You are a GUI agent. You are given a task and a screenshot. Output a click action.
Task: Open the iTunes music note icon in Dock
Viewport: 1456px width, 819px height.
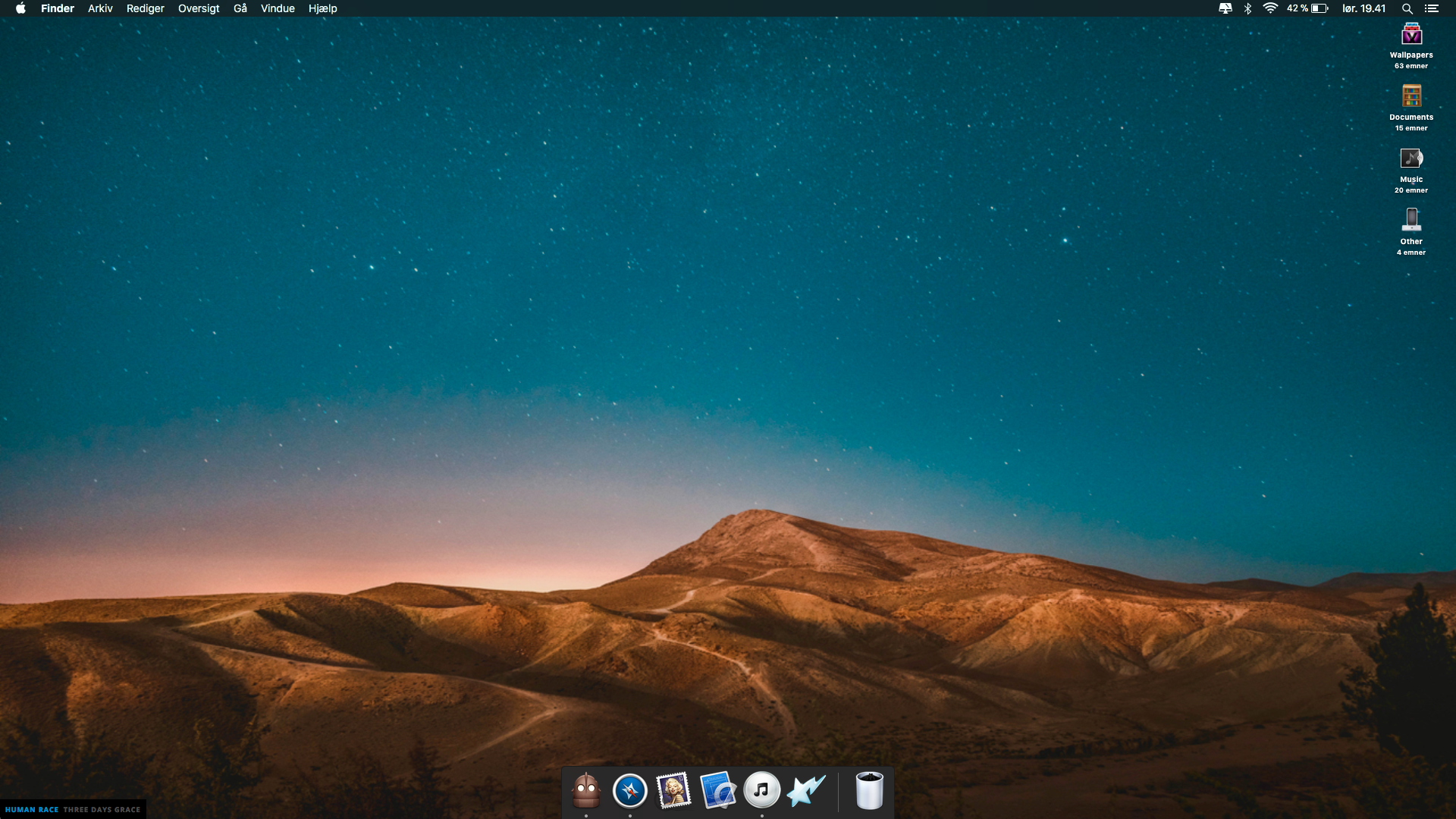[762, 791]
